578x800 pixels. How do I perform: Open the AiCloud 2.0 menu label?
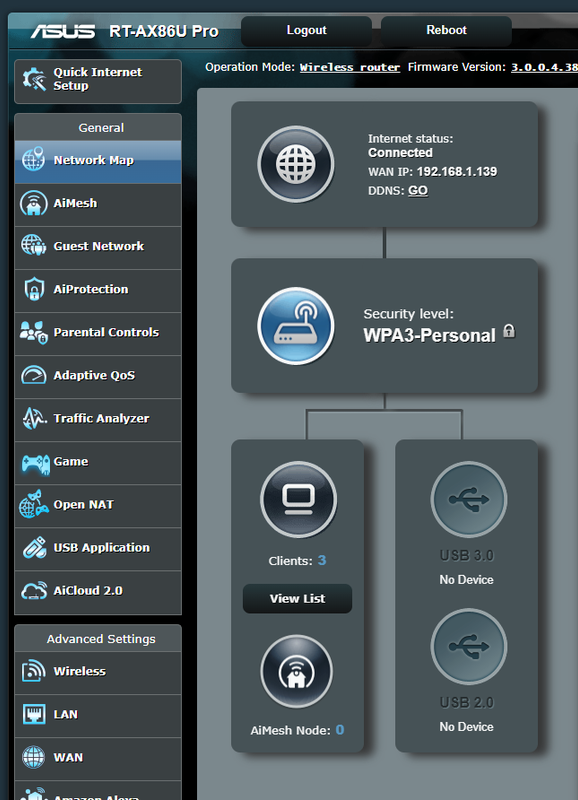coord(88,591)
